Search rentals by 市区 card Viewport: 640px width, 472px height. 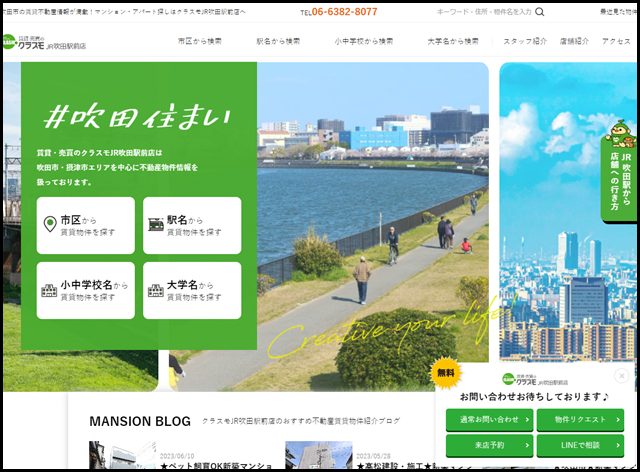86,225
